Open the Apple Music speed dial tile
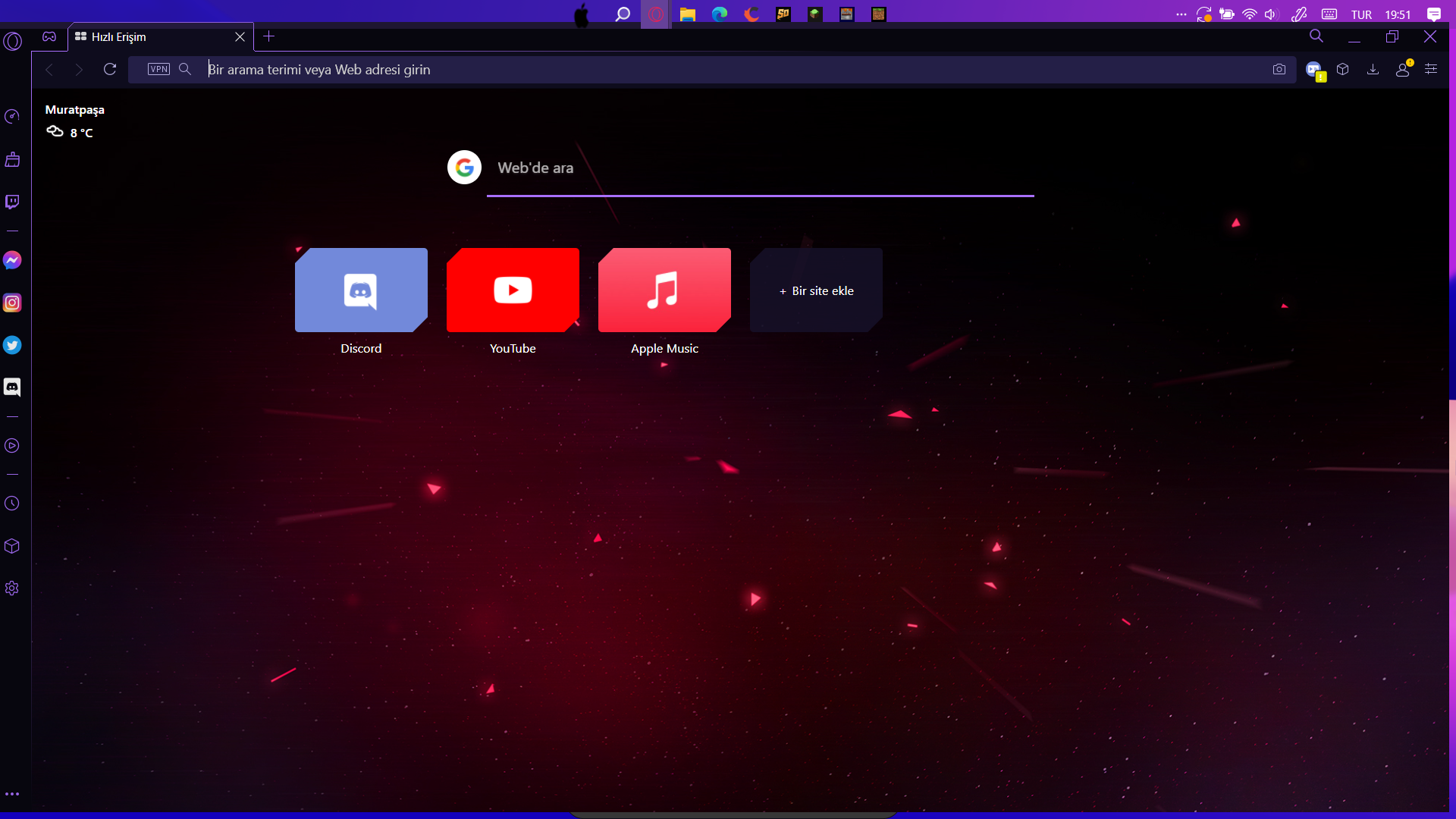Image resolution: width=1456 pixels, height=819 pixels. click(664, 290)
